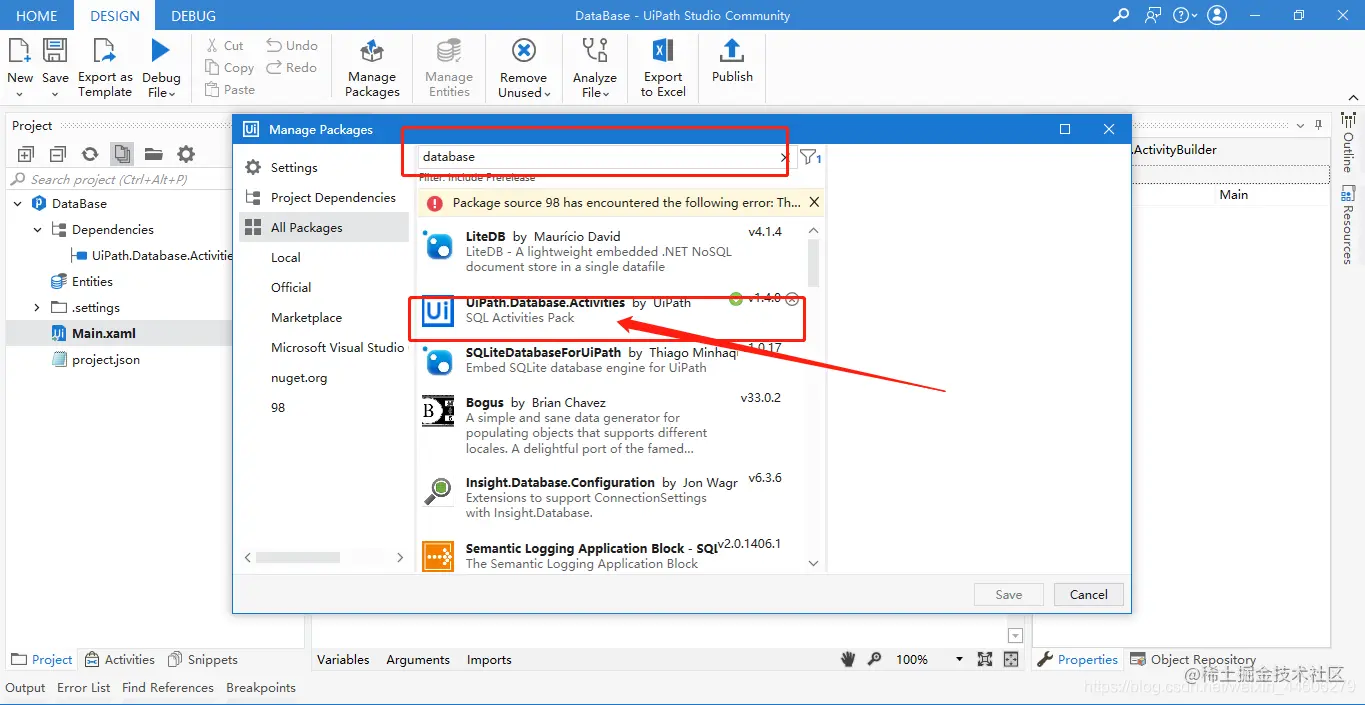Image resolution: width=1365 pixels, height=705 pixels.
Task: Select SQLiteDatabaseForUiPath package
Action: (612, 360)
